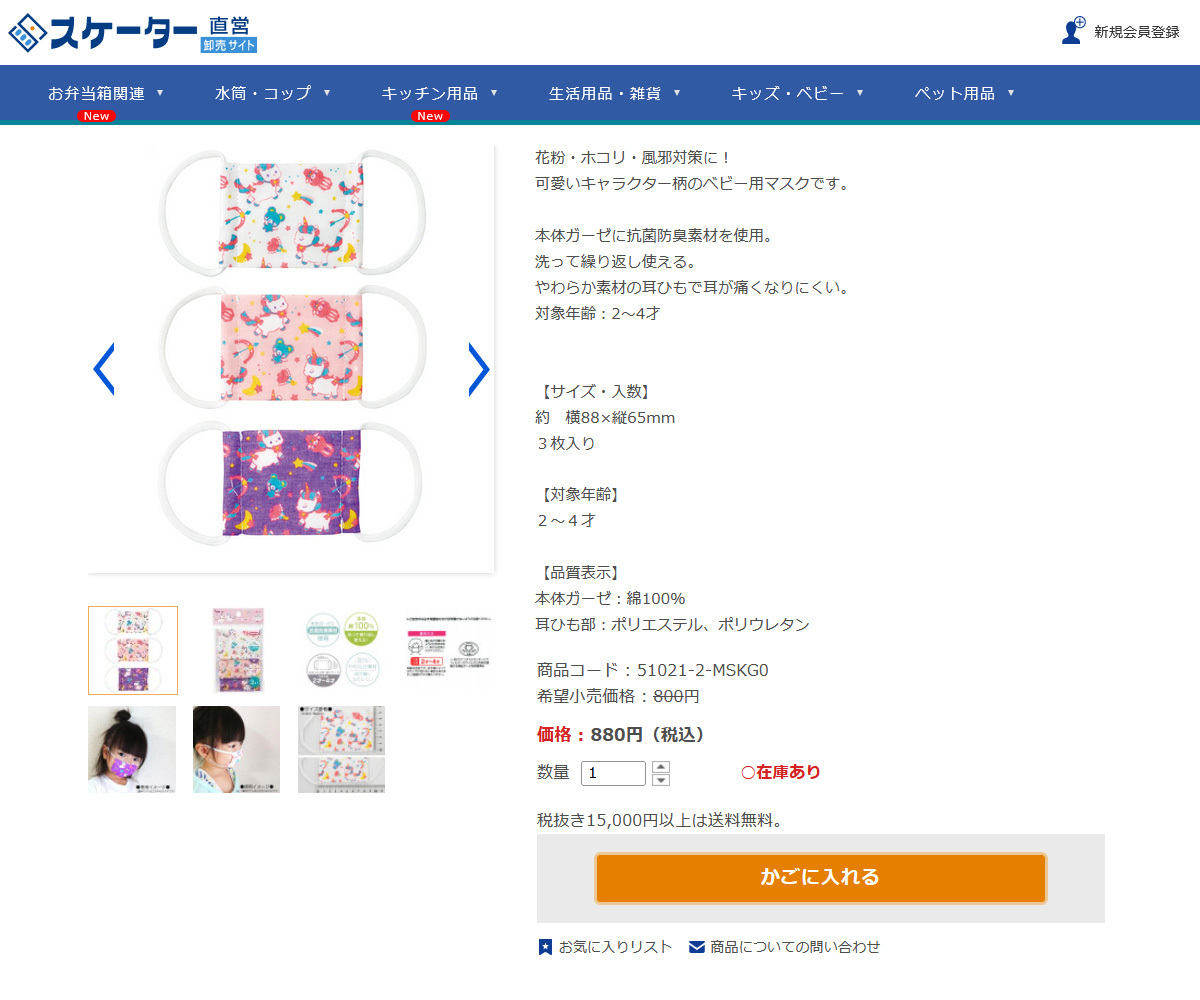Select the packaged masks thumbnail

pyautogui.click(x=238, y=650)
